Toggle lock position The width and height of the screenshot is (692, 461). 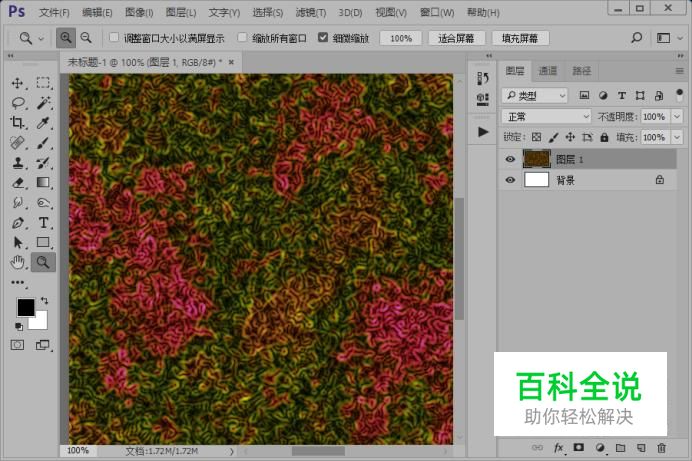[x=570, y=137]
